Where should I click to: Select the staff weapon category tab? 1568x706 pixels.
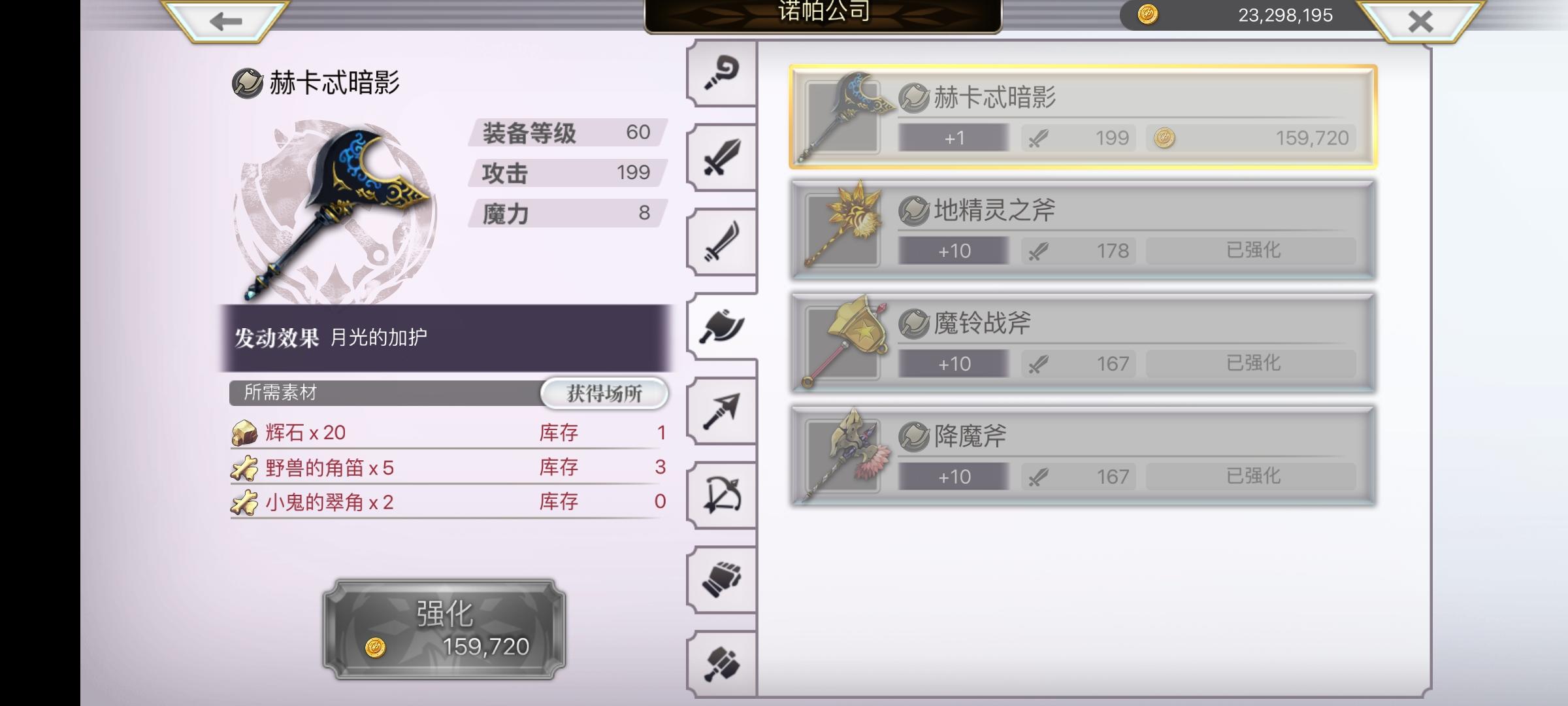[x=722, y=73]
